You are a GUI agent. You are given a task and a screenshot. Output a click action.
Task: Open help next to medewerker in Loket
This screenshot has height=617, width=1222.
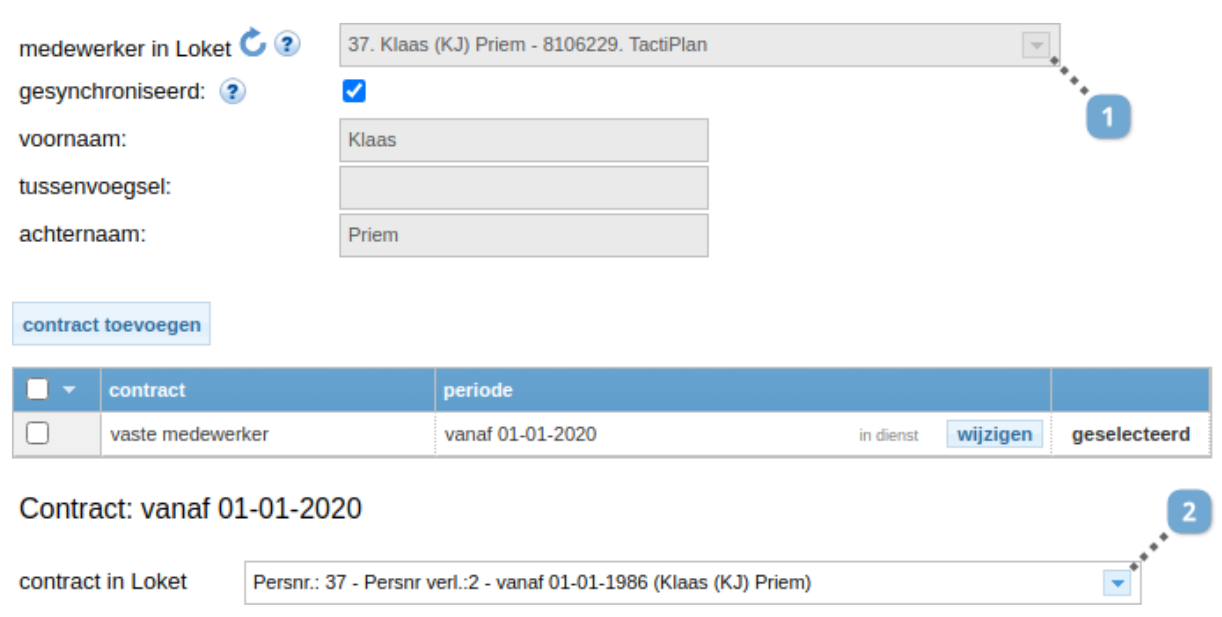pos(287,45)
